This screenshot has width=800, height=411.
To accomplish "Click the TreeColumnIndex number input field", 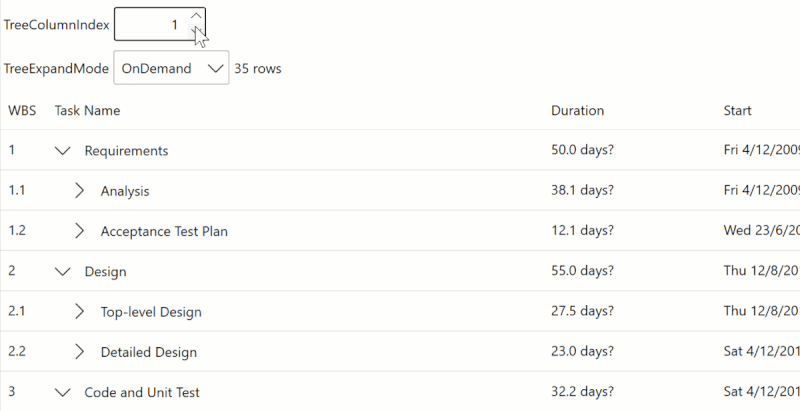I will pyautogui.click(x=152, y=24).
